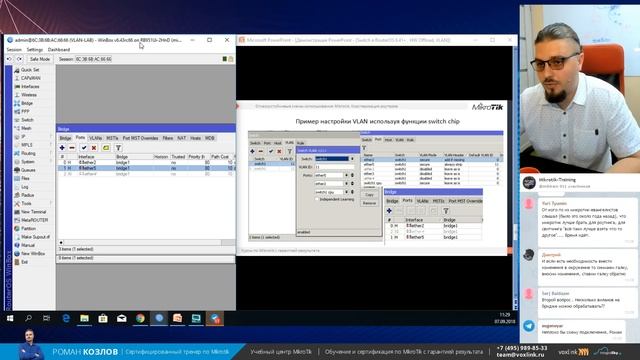Switch to the Filters tab
This screenshot has height=360, width=640.
pos(168,138)
